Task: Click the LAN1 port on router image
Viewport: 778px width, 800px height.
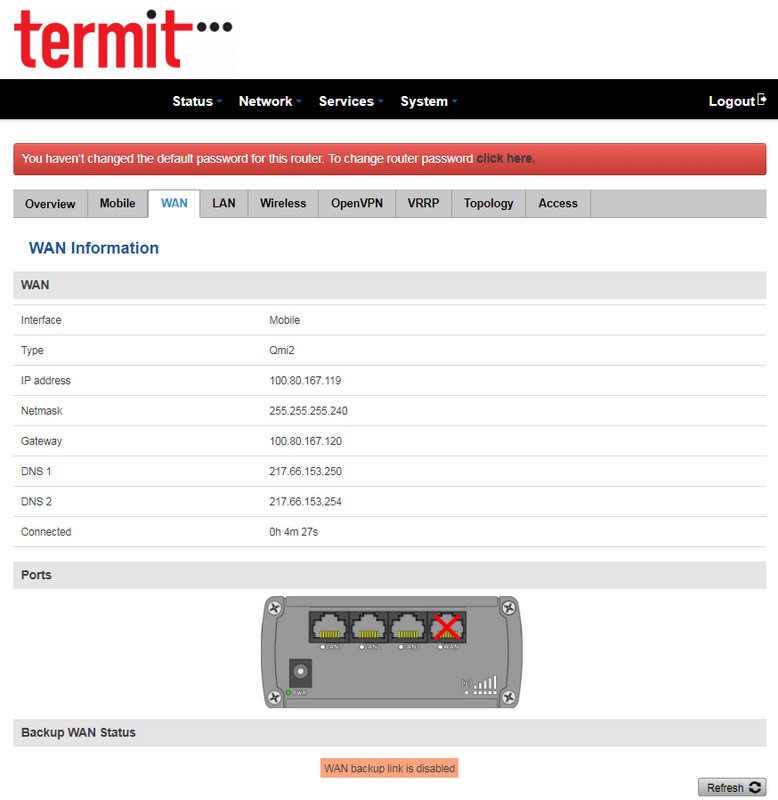Action: click(x=330, y=627)
